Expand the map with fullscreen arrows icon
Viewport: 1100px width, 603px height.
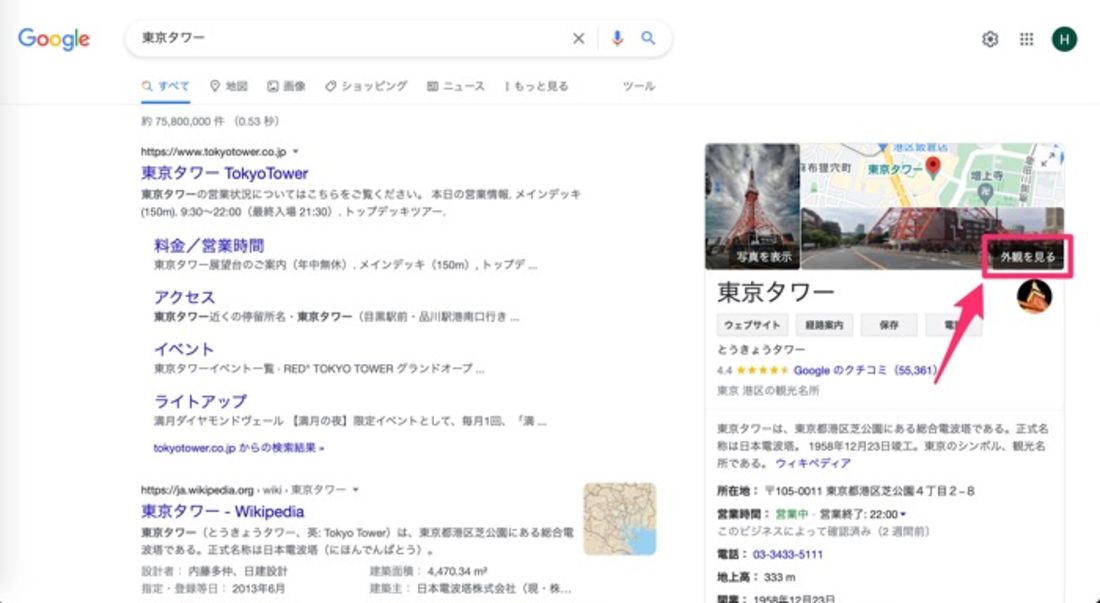click(1048, 159)
